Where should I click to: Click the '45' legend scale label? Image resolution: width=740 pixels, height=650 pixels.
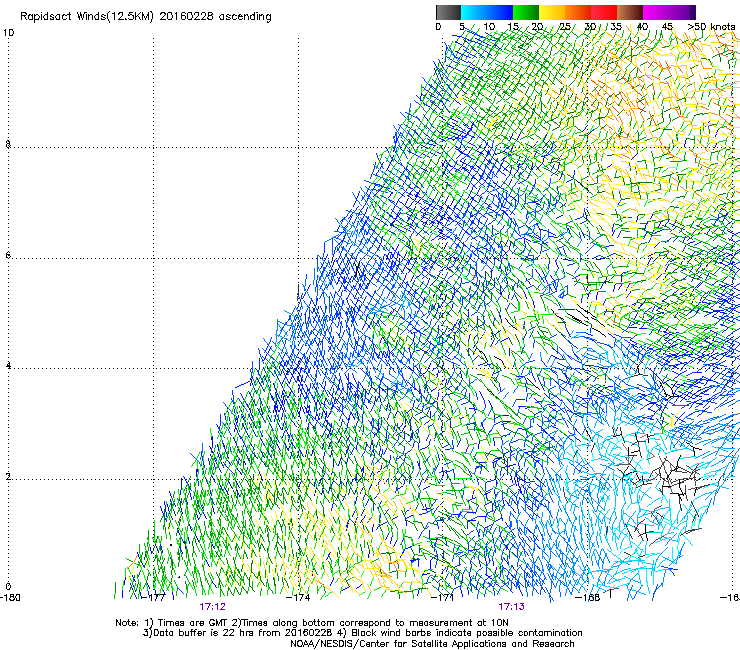pyautogui.click(x=667, y=26)
